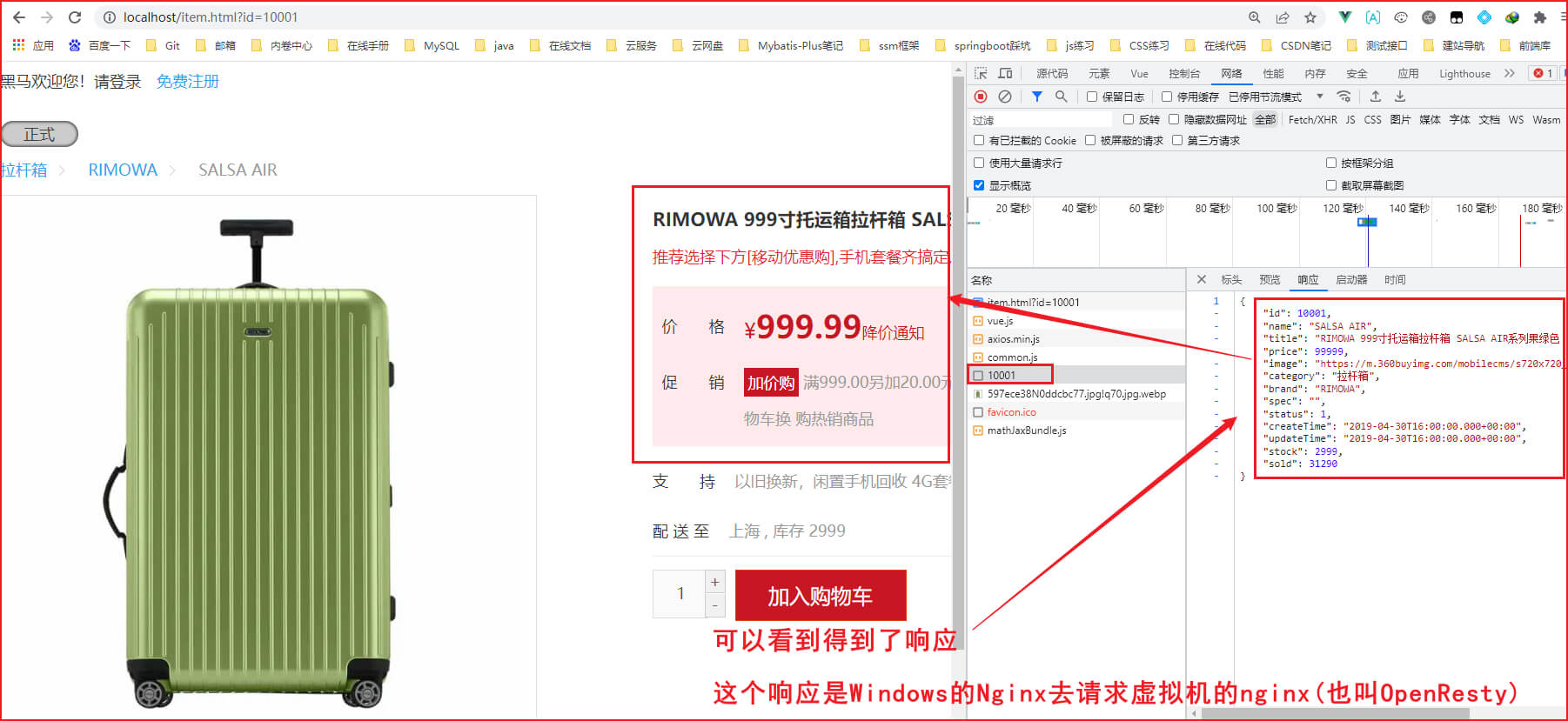Image resolution: width=1568 pixels, height=721 pixels.
Task: Decrease quantity with the minus stepper
Action: 715,605
